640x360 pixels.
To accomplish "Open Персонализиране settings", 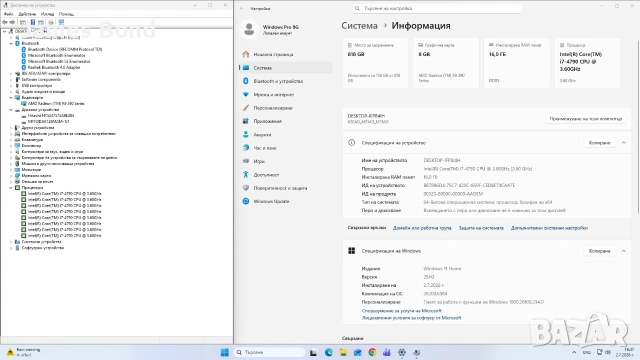I will point(286,108).
